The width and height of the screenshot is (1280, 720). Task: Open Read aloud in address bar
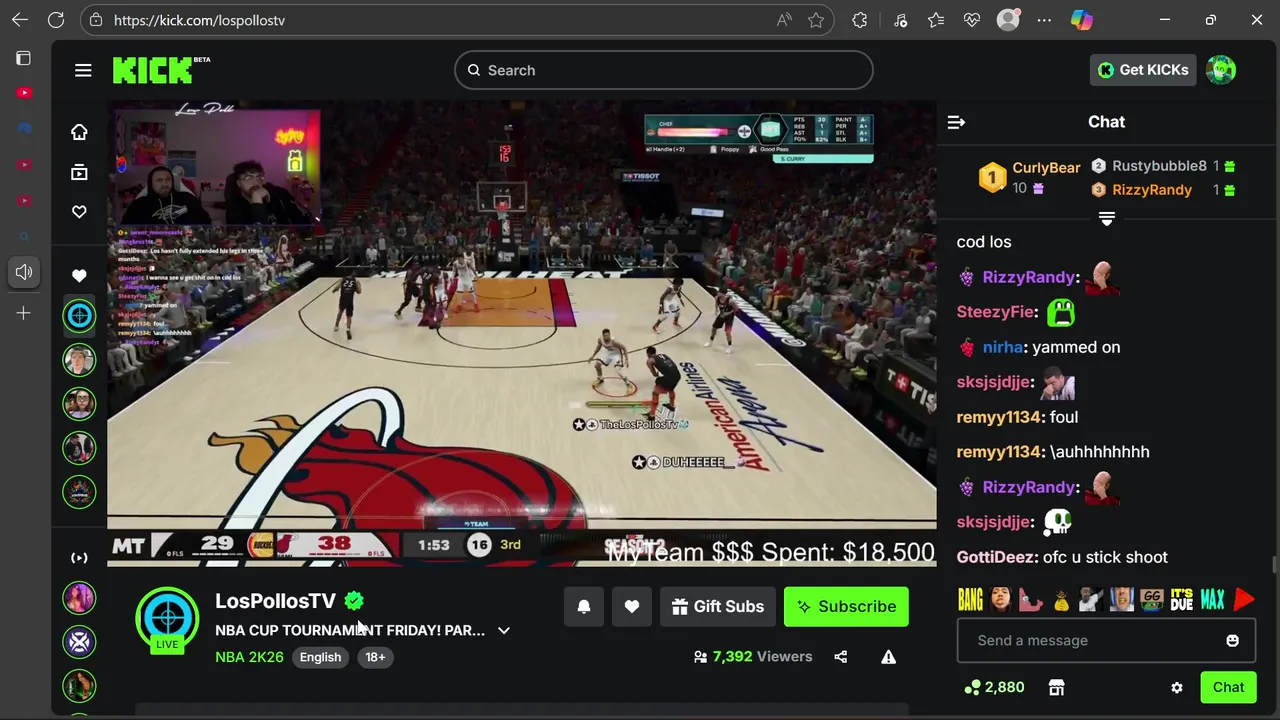pos(784,20)
